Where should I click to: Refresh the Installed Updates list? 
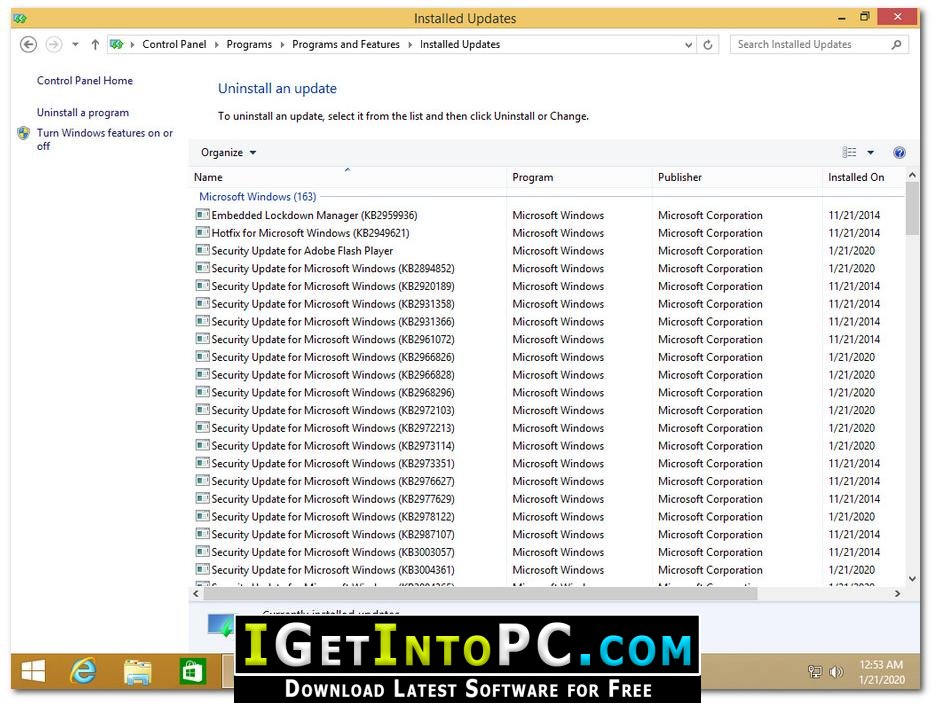coord(708,45)
